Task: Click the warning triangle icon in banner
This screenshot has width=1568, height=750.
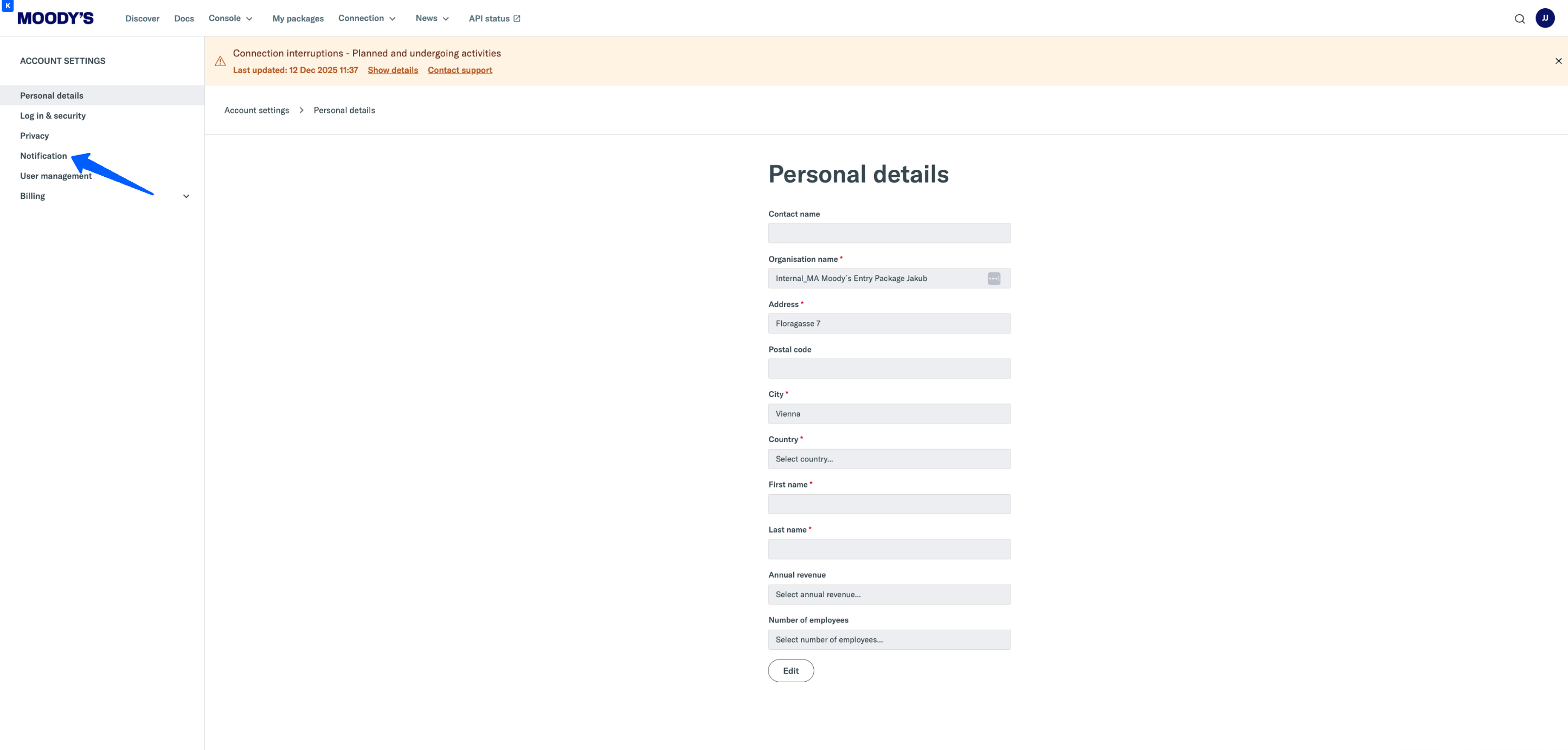Action: (x=220, y=61)
